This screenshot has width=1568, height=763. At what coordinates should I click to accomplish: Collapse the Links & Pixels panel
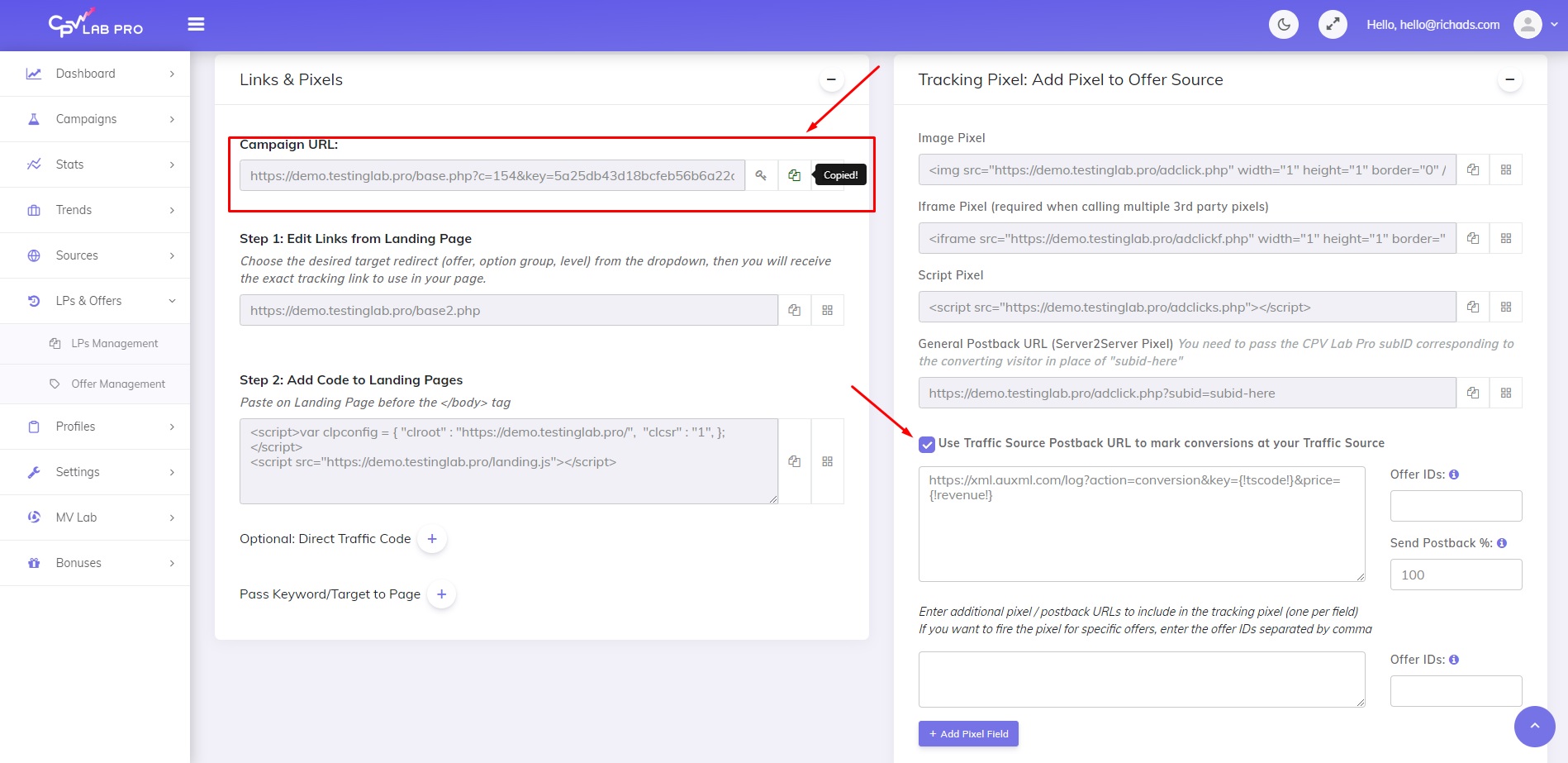click(831, 79)
